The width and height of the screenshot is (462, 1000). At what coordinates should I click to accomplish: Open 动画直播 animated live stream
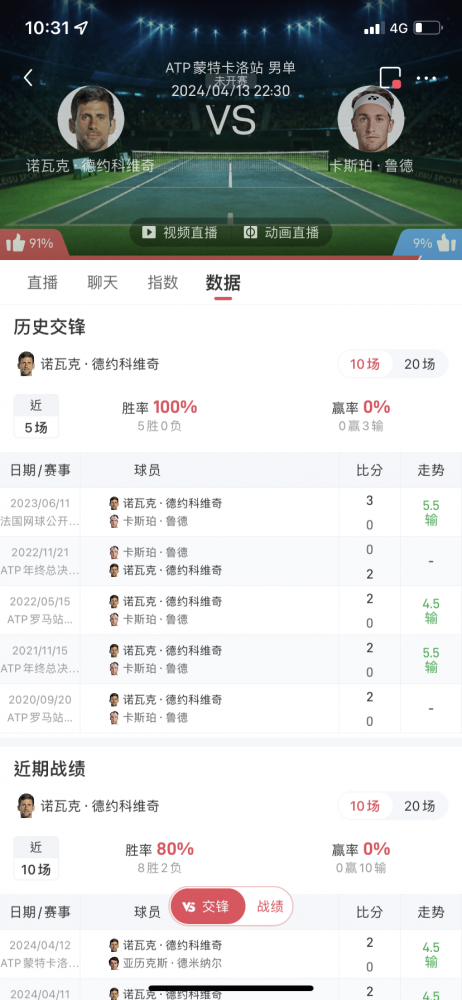[281, 232]
